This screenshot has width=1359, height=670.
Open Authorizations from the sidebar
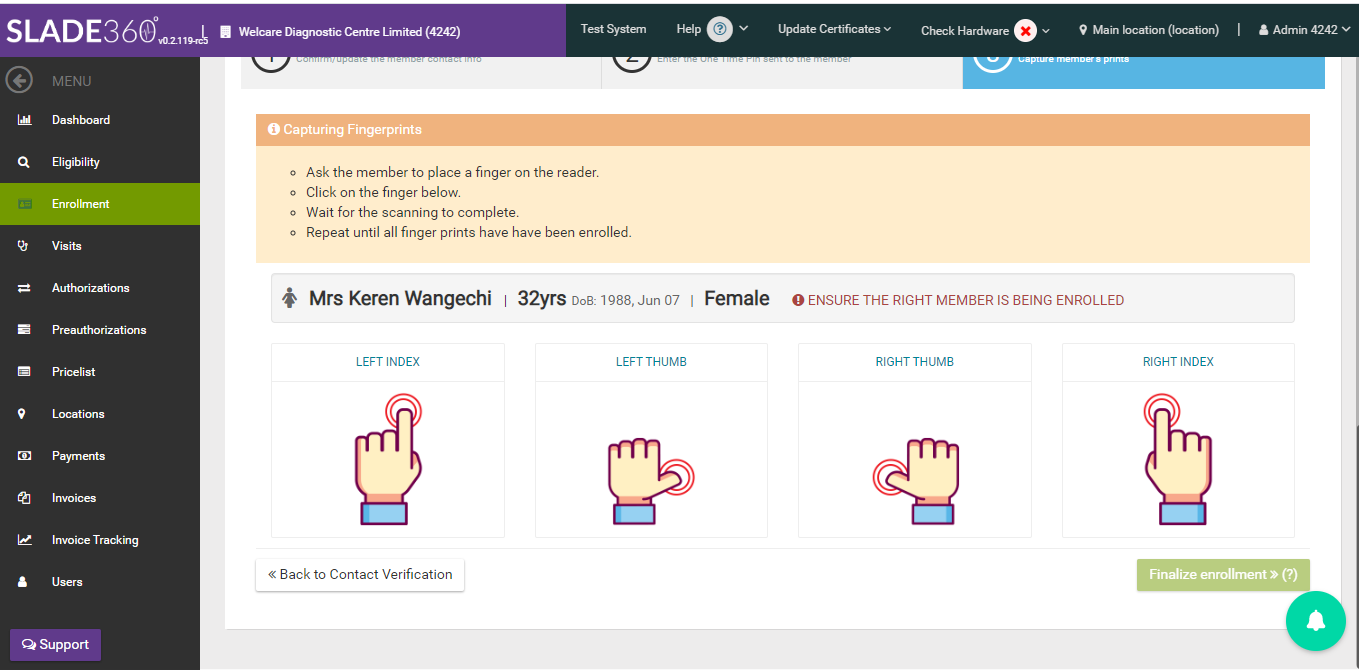(x=100, y=288)
